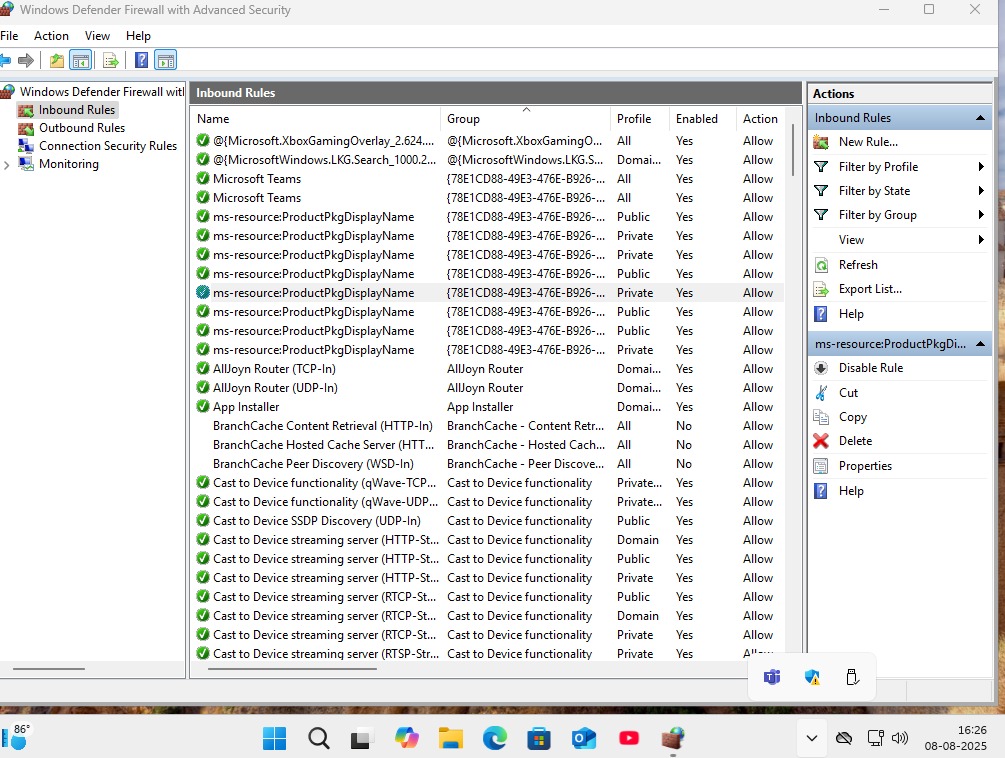The width and height of the screenshot is (1005, 758).
Task: Click the Cut scissors action
Action: 821,393
